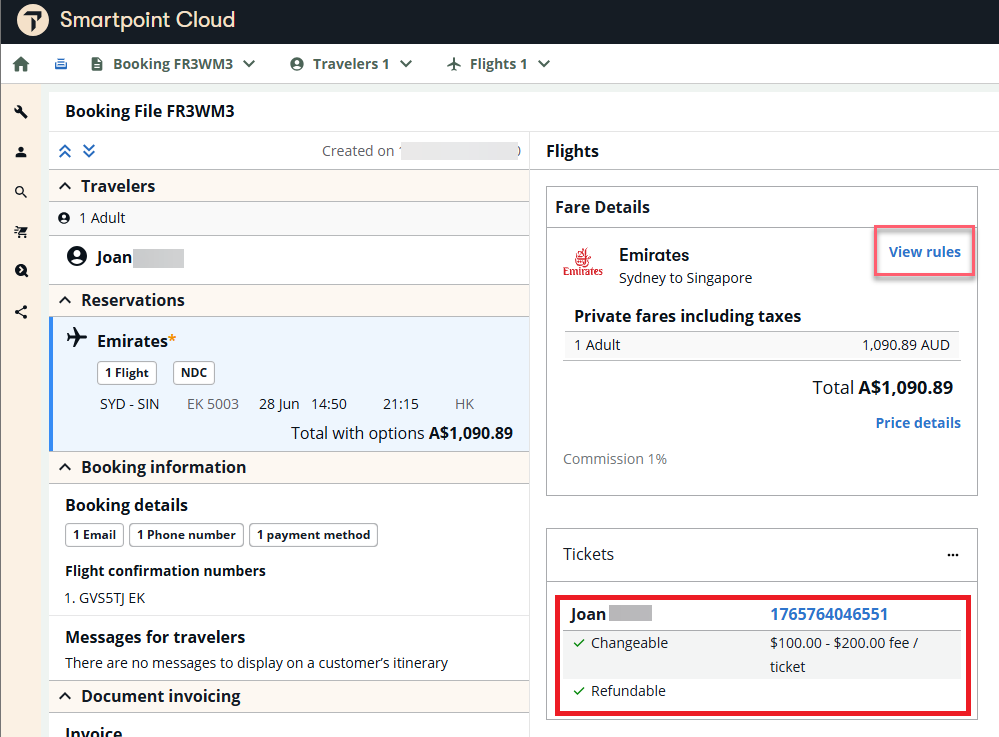
Task: Open the traveler profile sidebar icon
Action: pos(21,152)
